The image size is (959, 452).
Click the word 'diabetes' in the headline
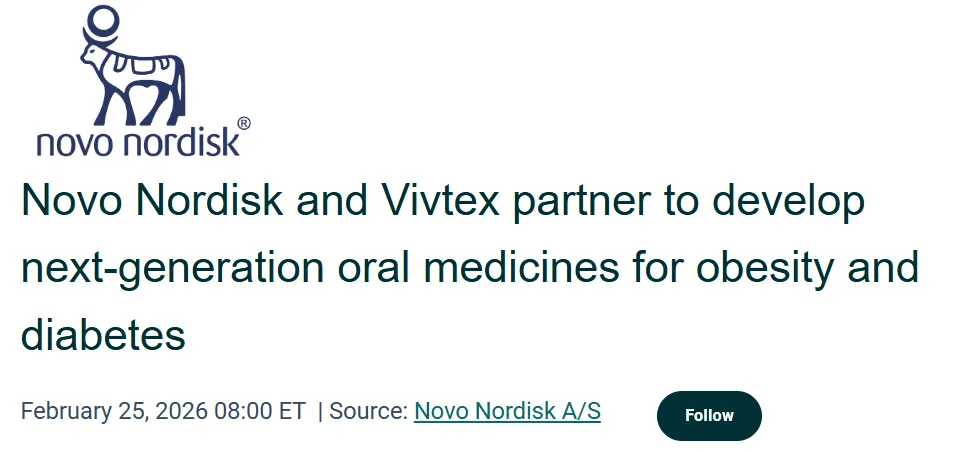point(103,333)
